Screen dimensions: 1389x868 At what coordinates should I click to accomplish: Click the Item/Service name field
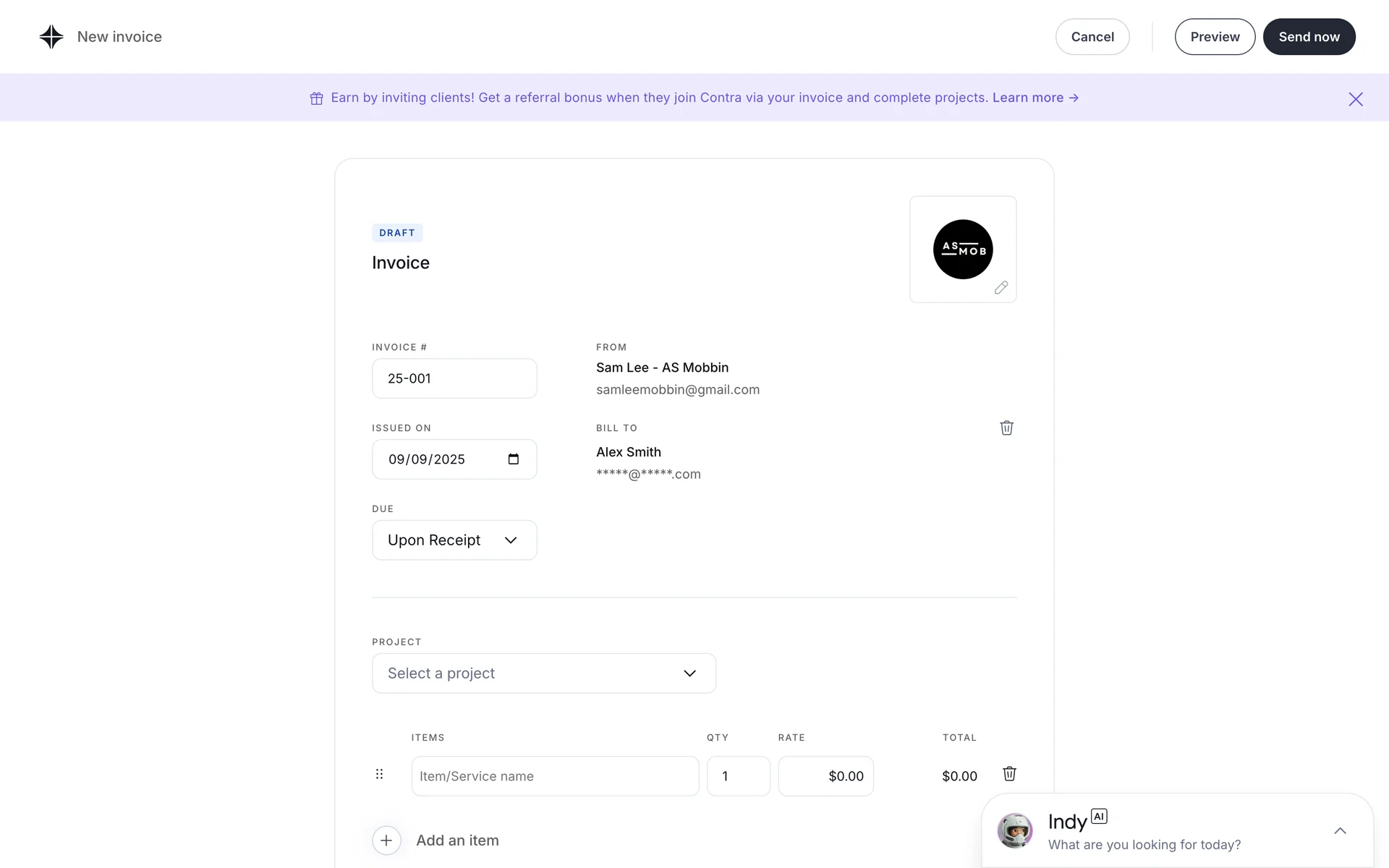[x=555, y=776]
